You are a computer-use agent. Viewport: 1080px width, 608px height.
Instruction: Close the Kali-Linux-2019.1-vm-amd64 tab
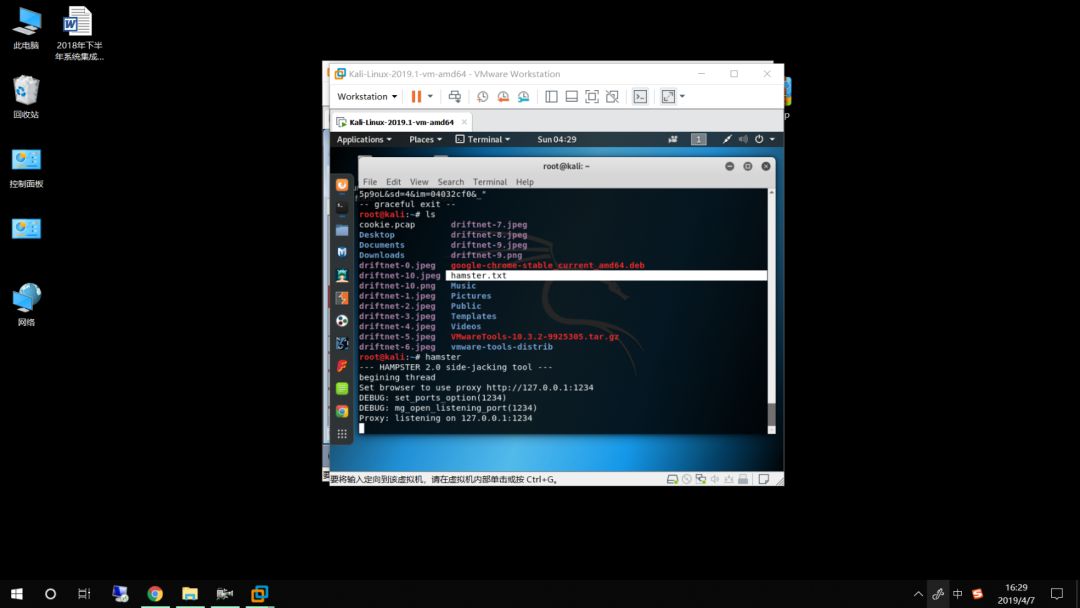point(464,122)
